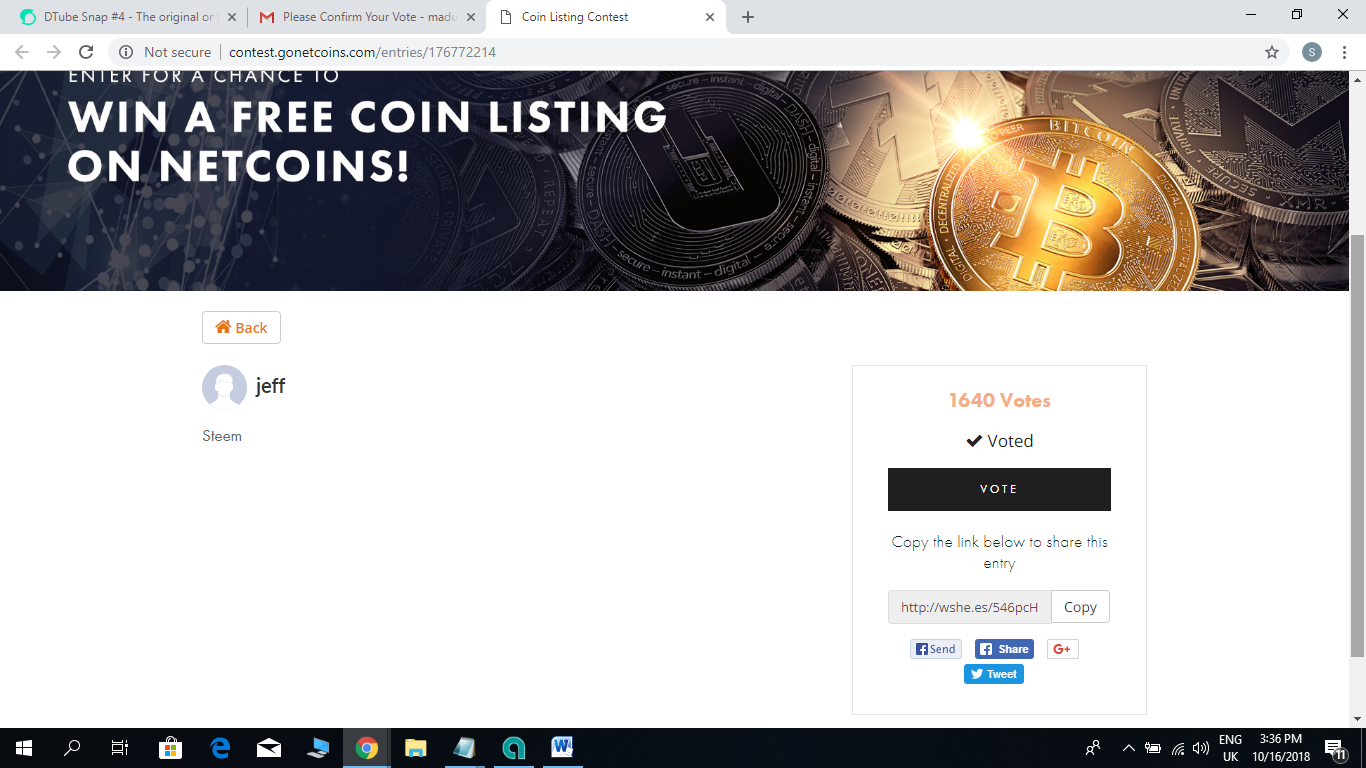Open Microsoft Word from the taskbar
This screenshot has width=1366, height=768.
tap(562, 747)
